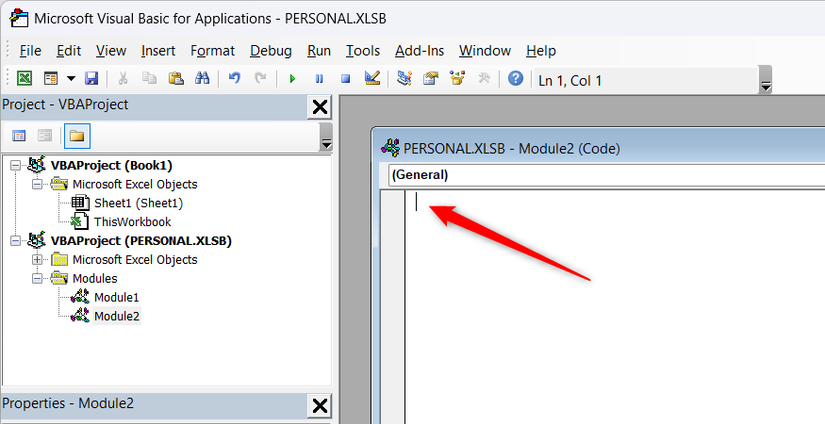Image resolution: width=825 pixels, height=424 pixels.
Task: Collapse Book1's Microsoft Excel Objects folder
Action: point(37,185)
